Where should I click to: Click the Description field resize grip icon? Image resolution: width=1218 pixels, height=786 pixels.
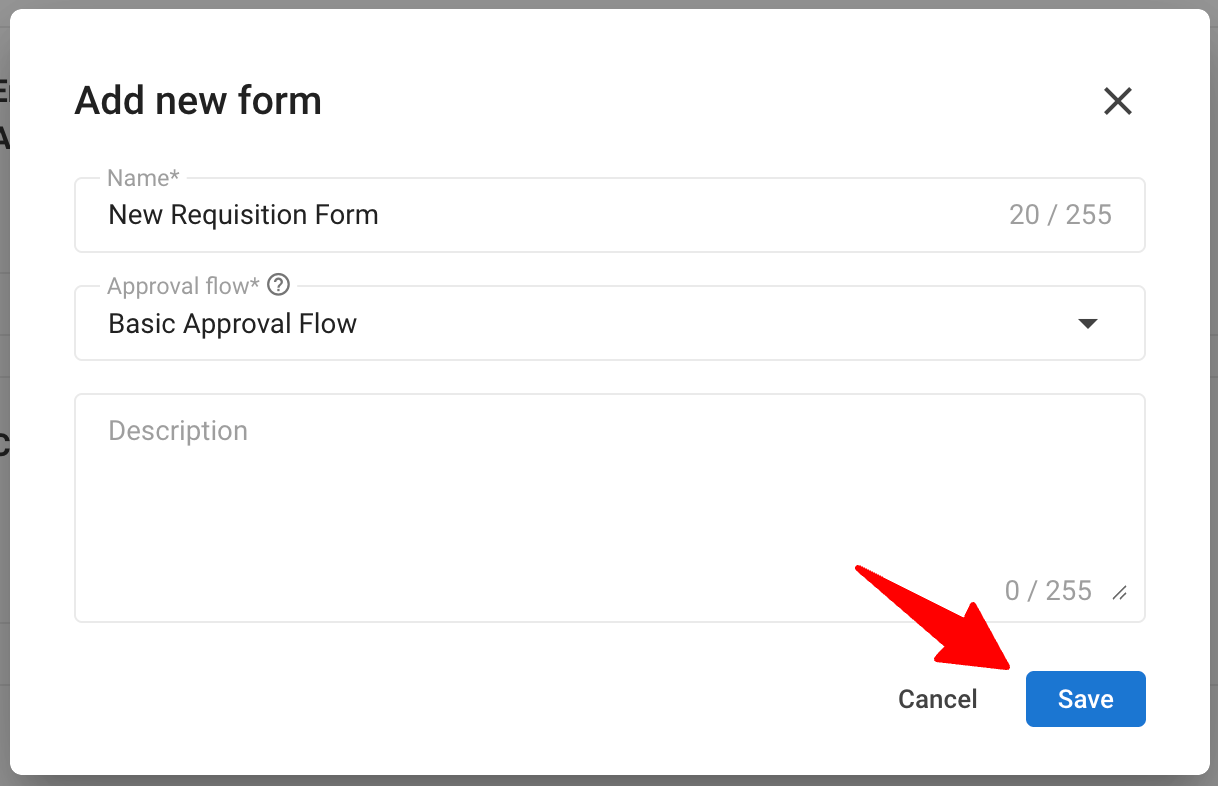tap(1120, 593)
